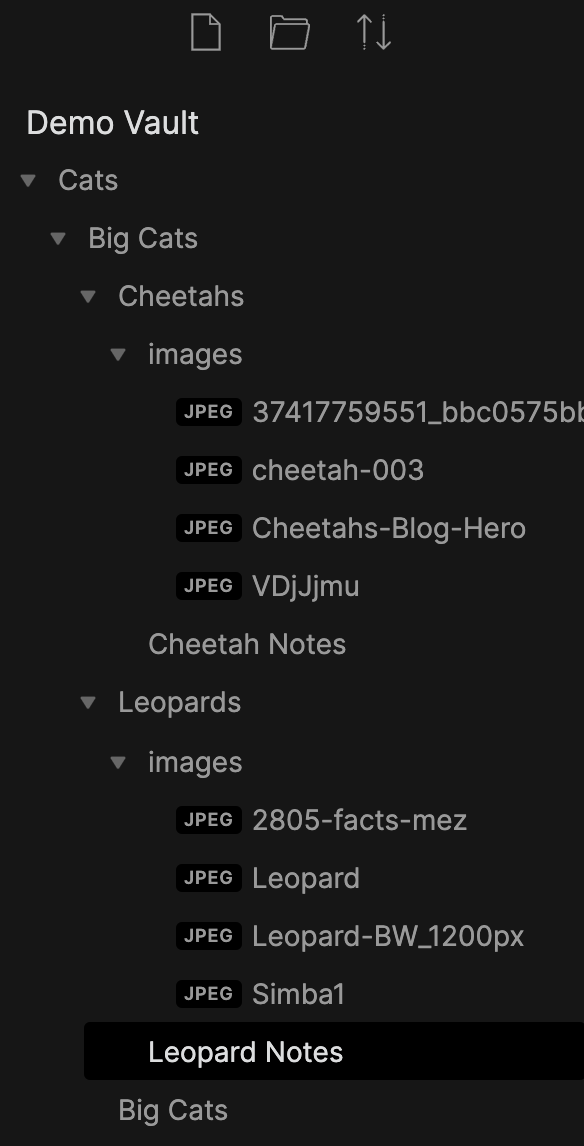Screen dimensions: 584x1146
Task: Click JPEG badge beside Simba1
Action: point(209,994)
